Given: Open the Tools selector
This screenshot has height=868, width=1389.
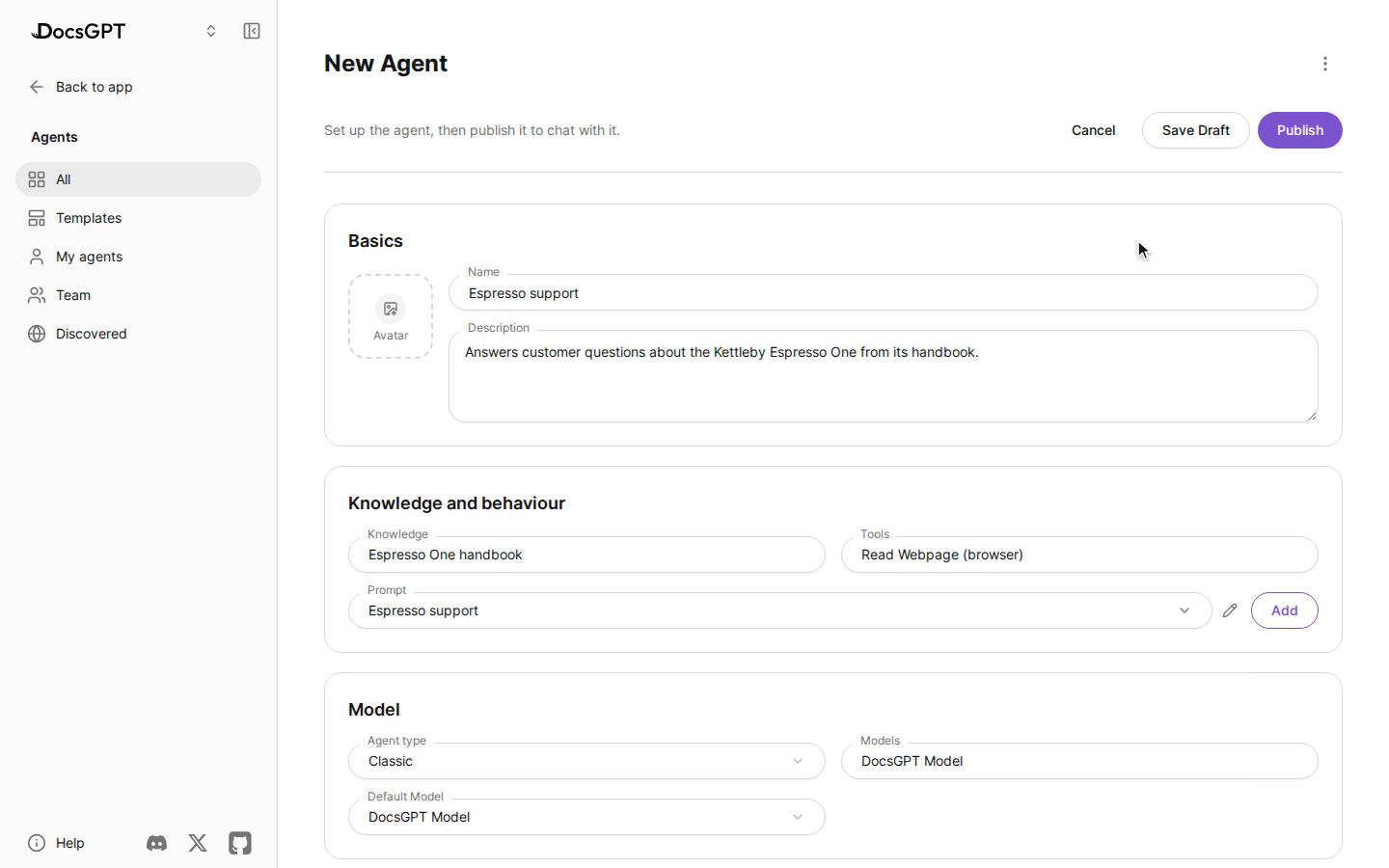Looking at the screenshot, I should [x=1079, y=555].
